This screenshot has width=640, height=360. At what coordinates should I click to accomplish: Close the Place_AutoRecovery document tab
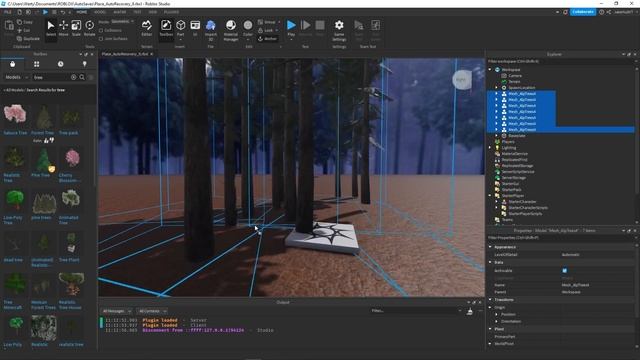point(152,54)
